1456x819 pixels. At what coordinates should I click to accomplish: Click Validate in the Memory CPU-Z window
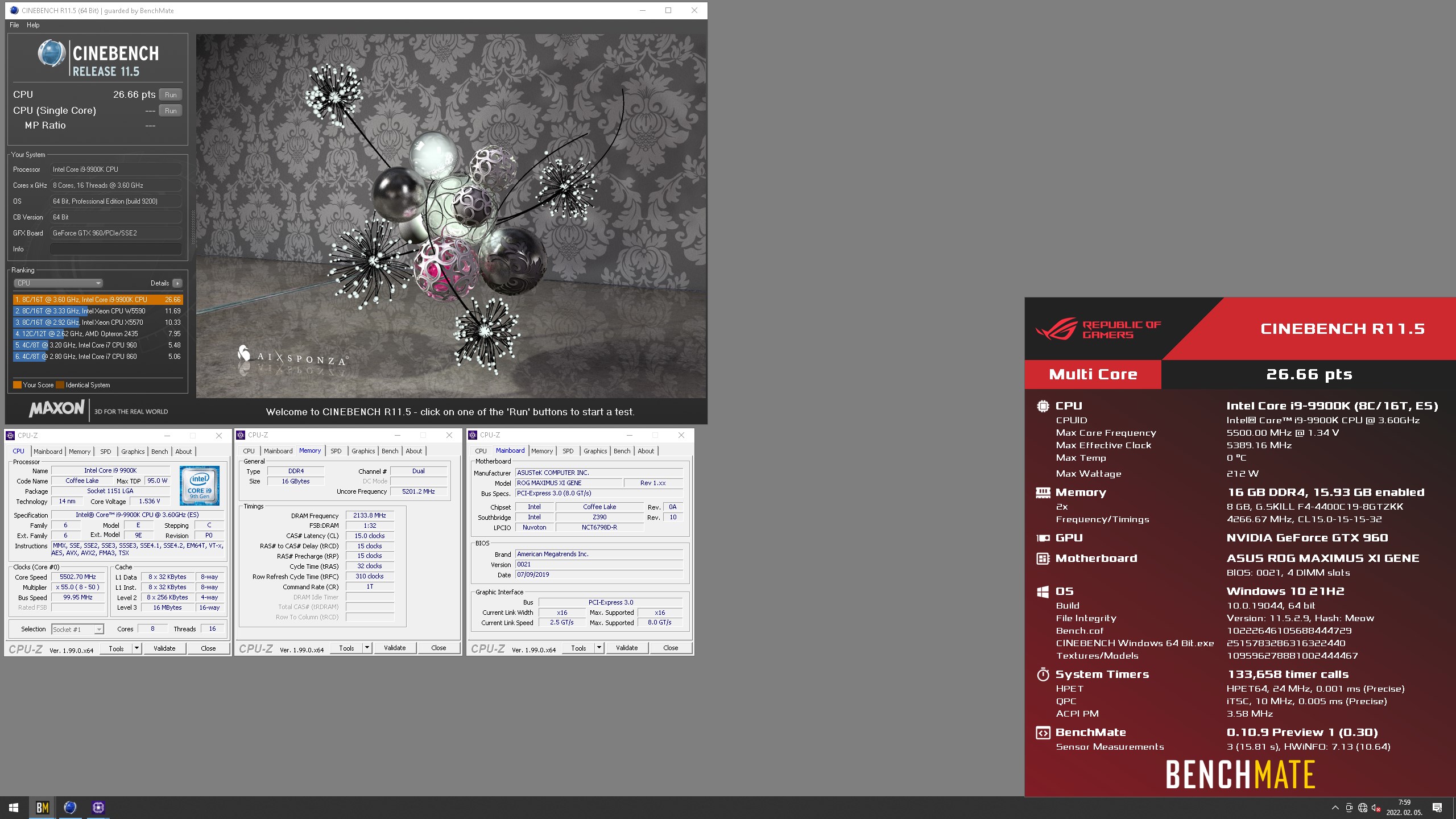pyautogui.click(x=395, y=648)
